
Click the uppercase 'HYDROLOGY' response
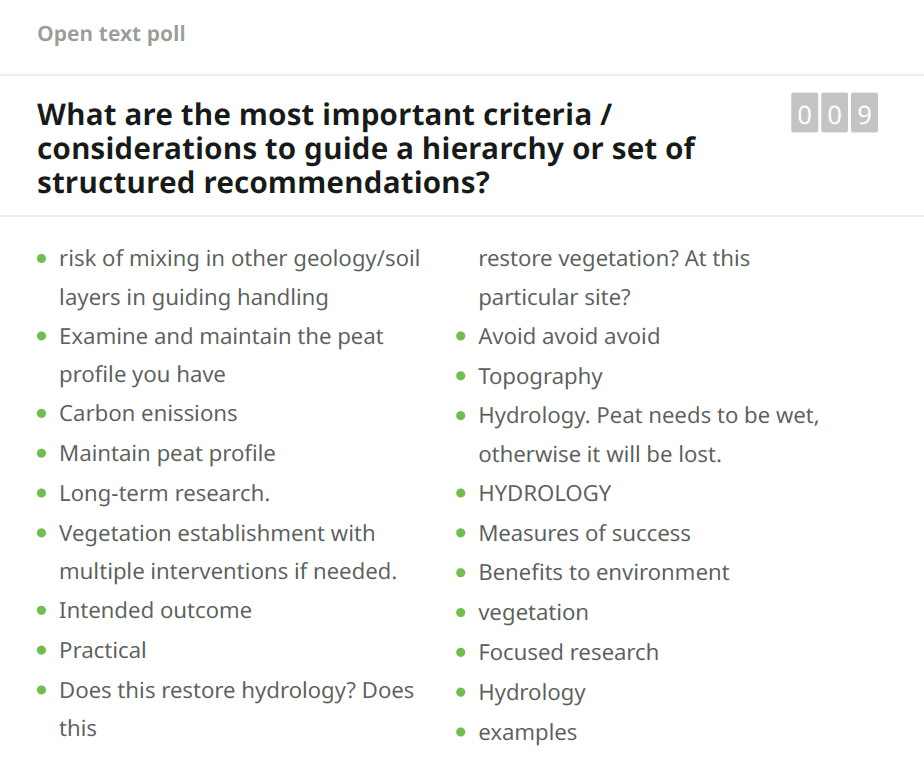pos(545,493)
